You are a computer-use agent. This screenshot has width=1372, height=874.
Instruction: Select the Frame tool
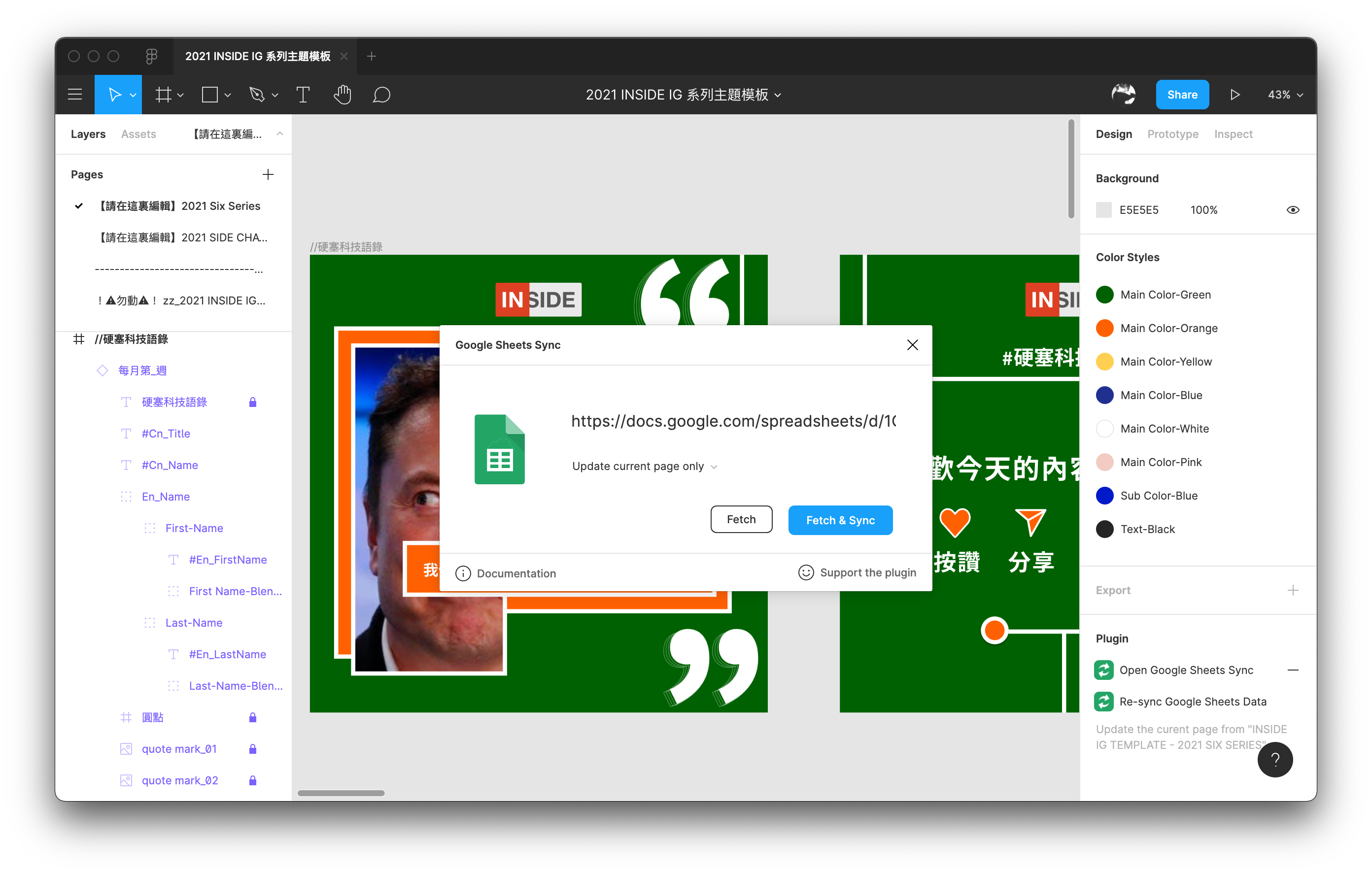(164, 95)
